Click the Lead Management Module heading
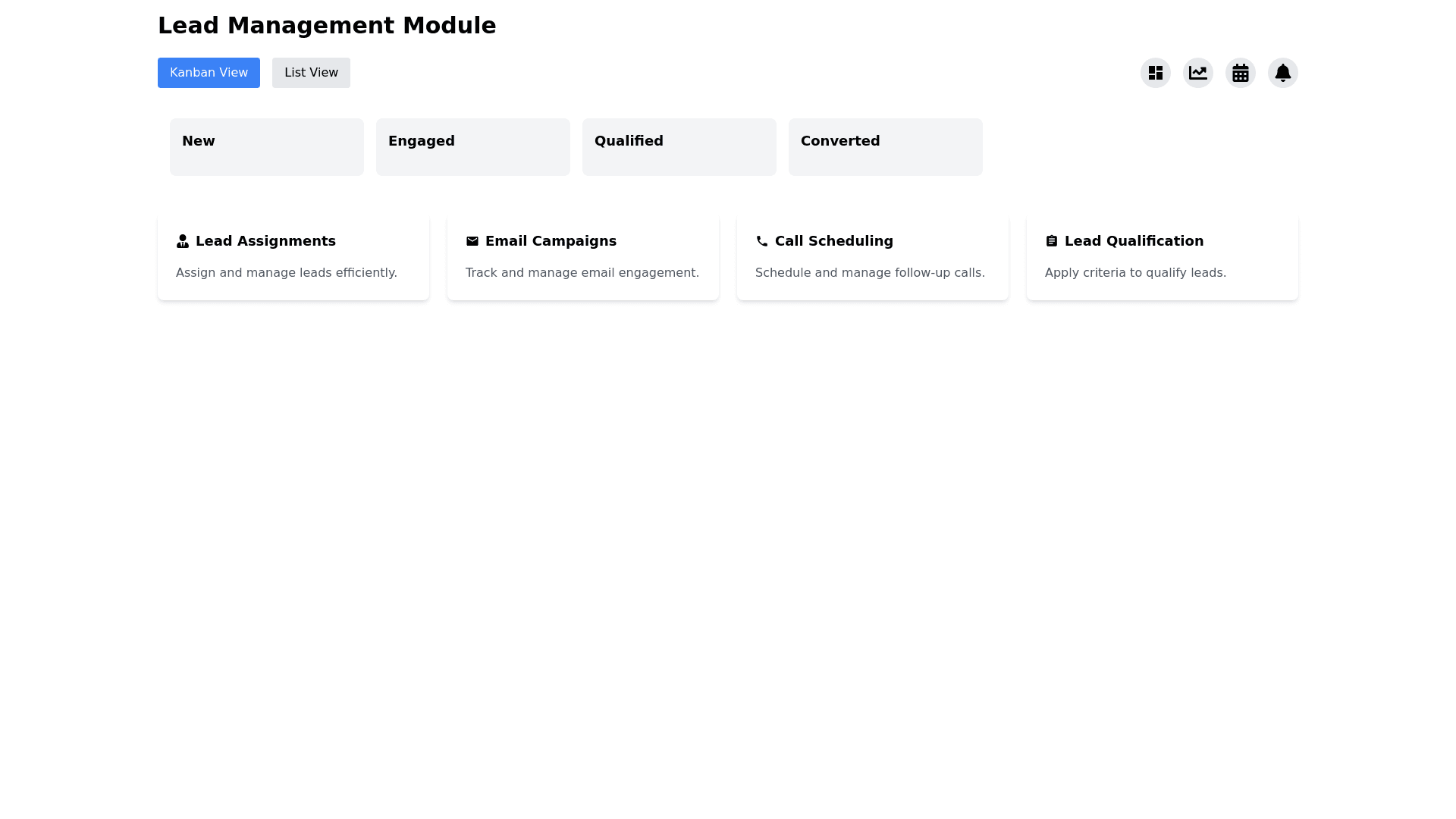 pyautogui.click(x=327, y=26)
